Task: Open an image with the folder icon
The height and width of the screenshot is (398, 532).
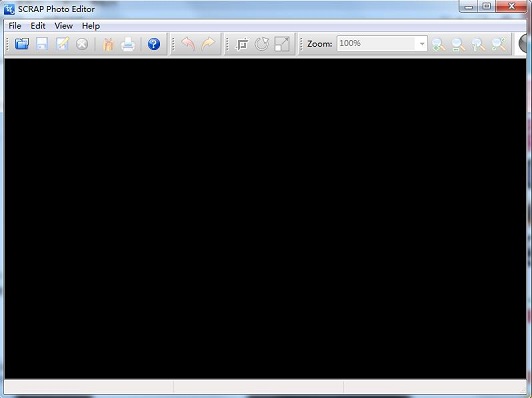Action: pos(22,44)
